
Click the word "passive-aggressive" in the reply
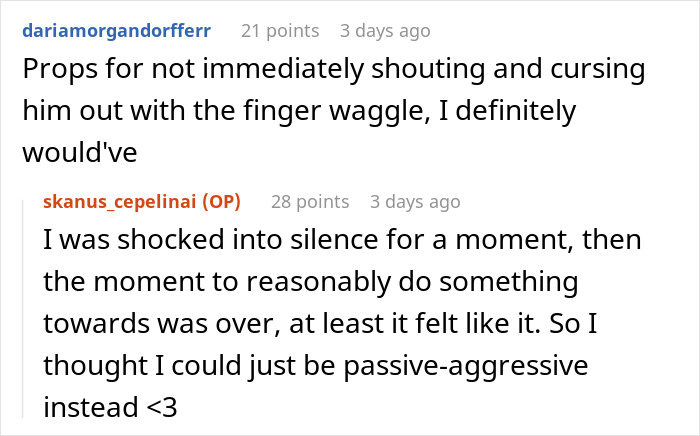[466, 366]
